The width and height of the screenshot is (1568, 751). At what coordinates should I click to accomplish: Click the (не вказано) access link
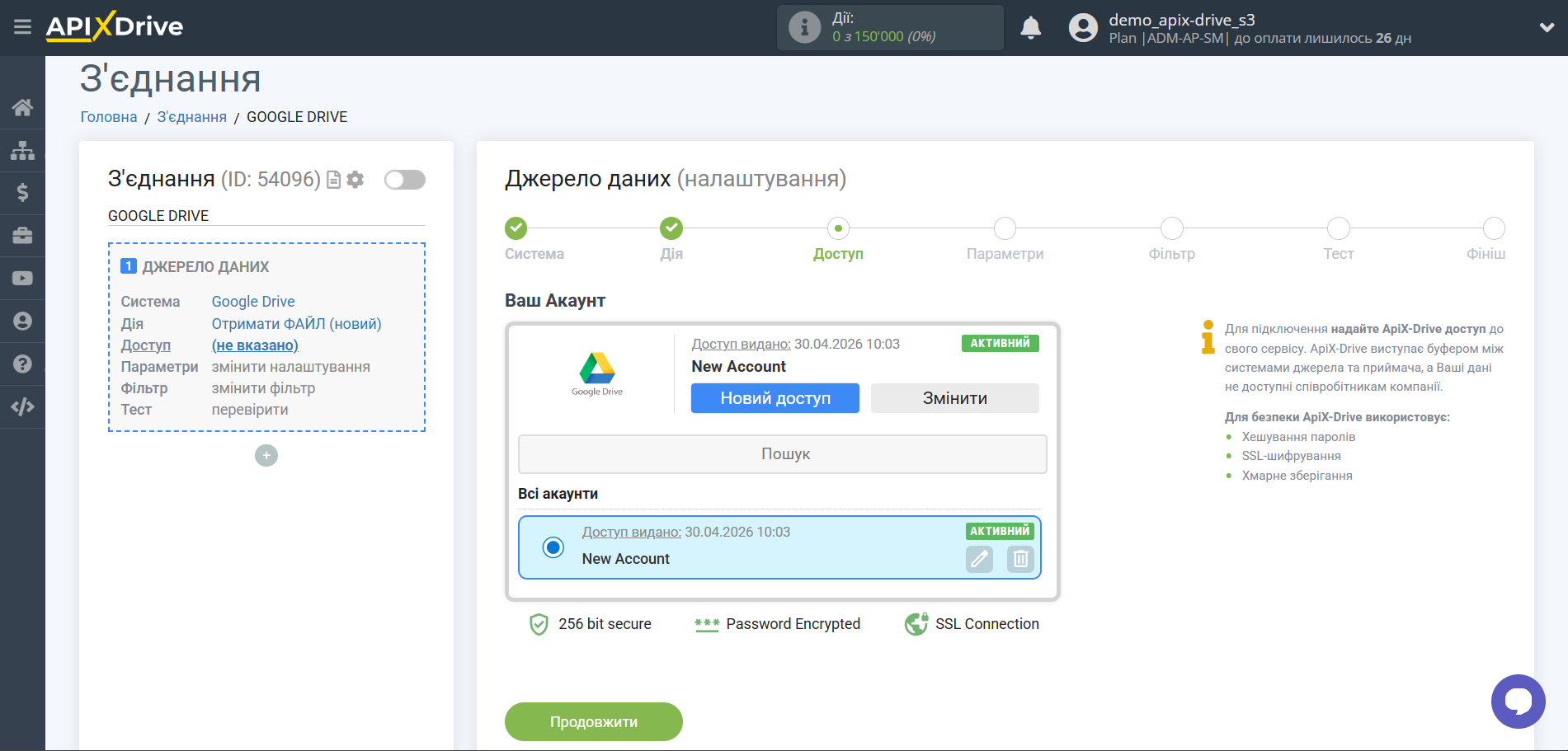point(255,345)
